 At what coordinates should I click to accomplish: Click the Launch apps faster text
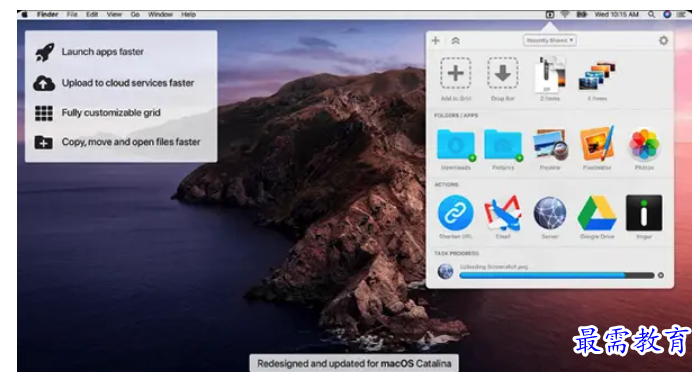coord(103,52)
